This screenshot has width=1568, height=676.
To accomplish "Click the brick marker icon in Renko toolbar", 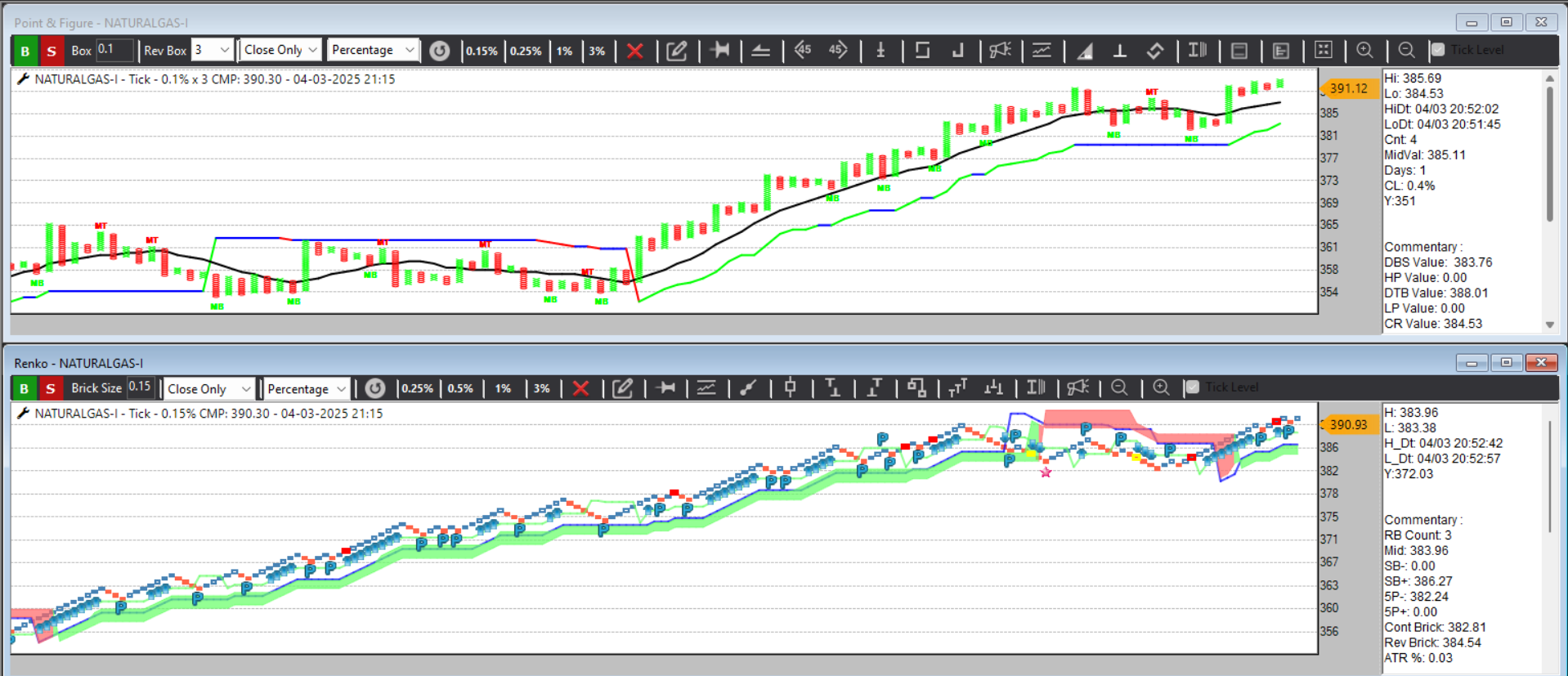I will point(790,387).
